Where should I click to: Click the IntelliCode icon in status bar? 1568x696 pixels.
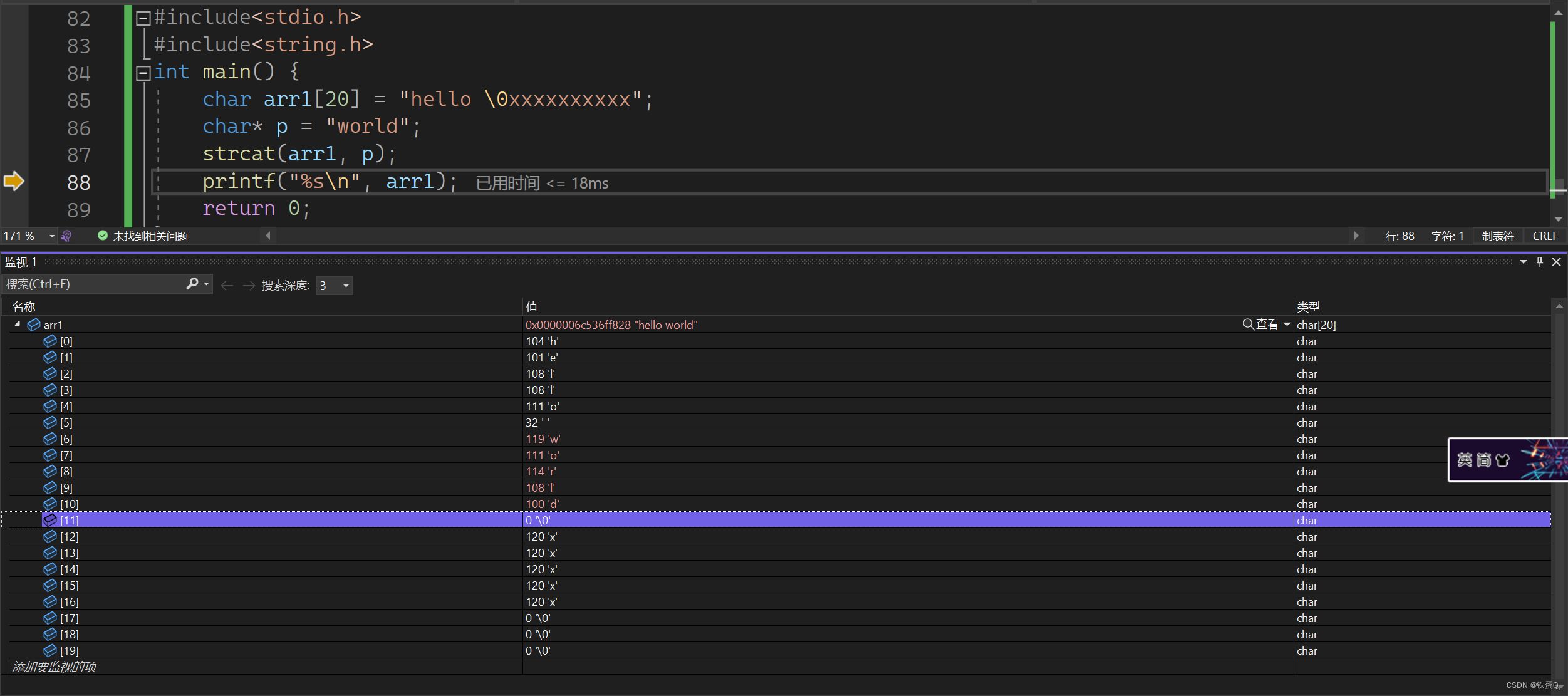pos(66,236)
